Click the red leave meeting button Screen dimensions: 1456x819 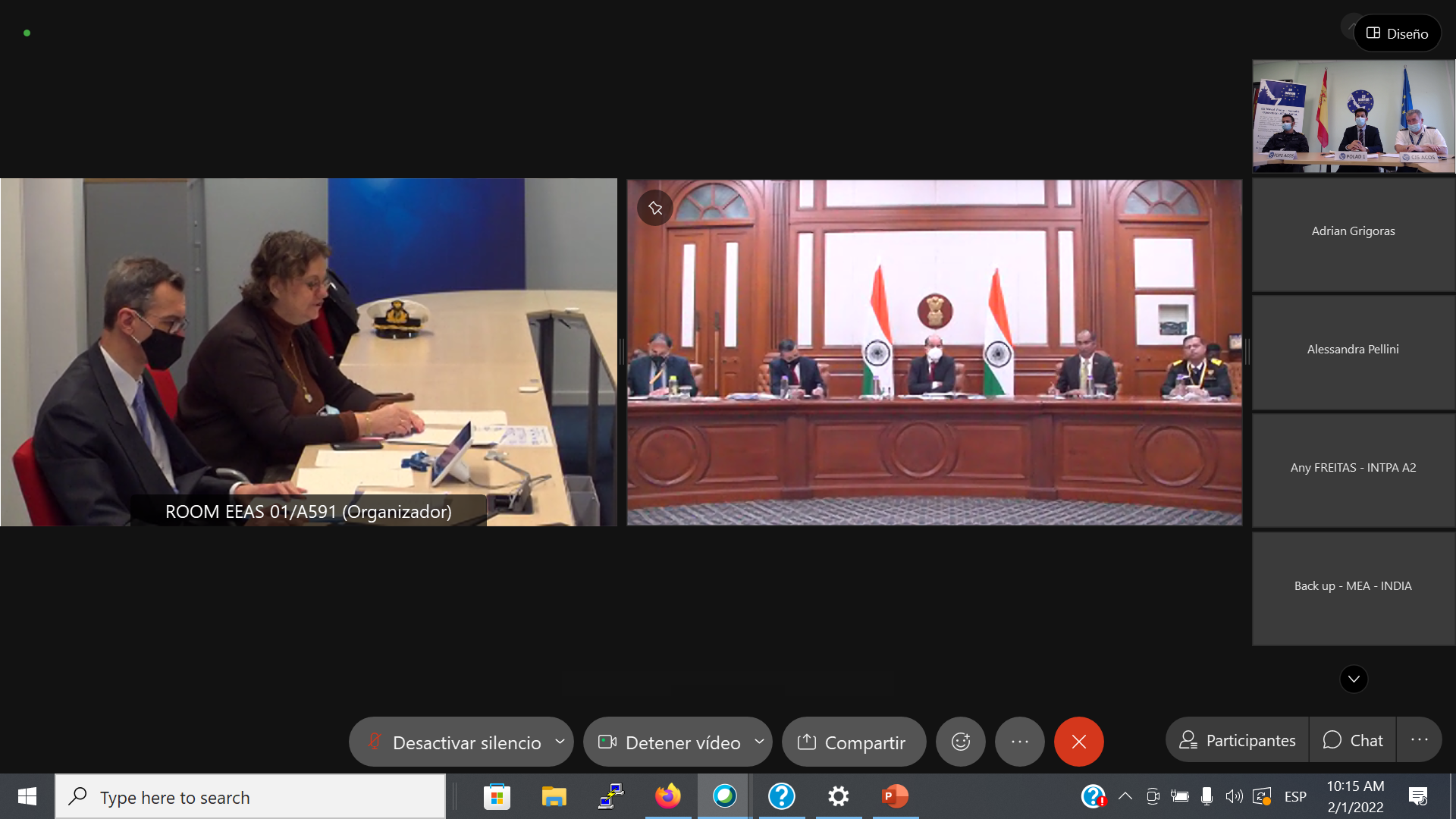click(x=1078, y=742)
